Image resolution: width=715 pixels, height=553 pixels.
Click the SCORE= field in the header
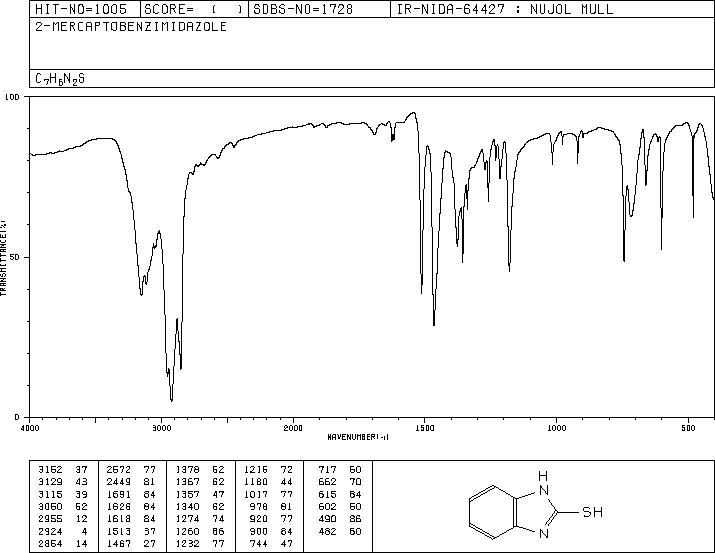pos(194,9)
